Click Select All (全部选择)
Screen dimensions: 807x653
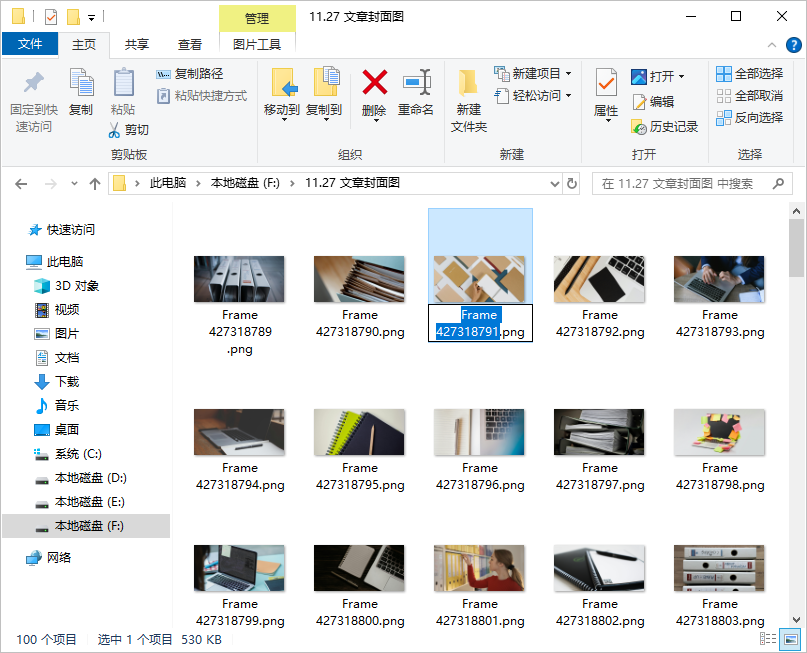[x=749, y=74]
